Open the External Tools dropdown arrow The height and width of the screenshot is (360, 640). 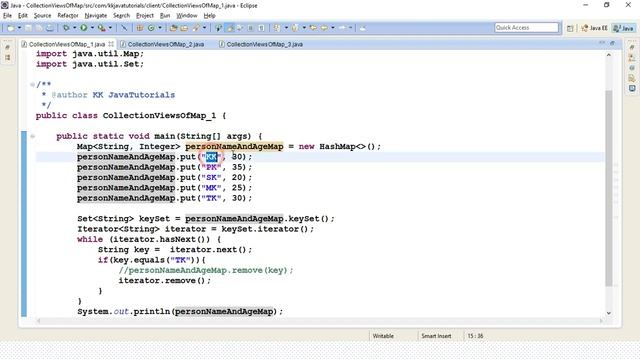click(x=110, y=28)
